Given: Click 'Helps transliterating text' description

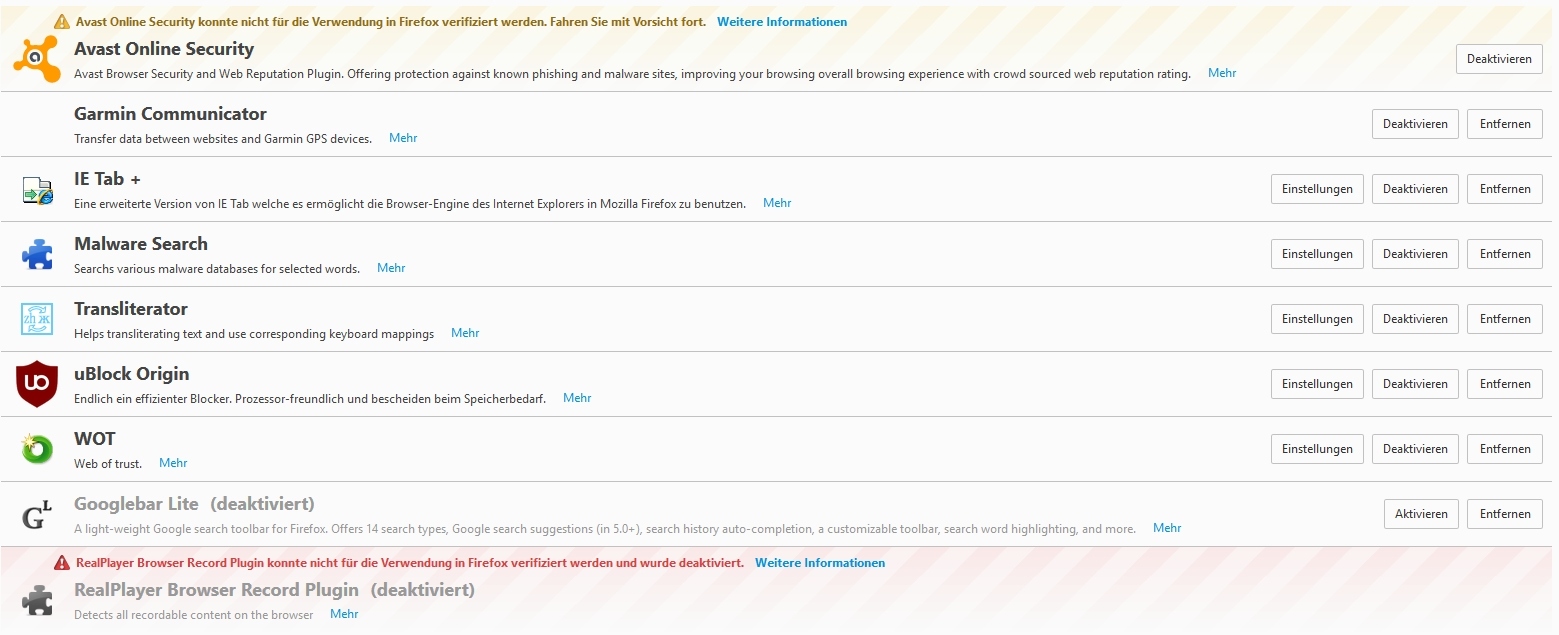Looking at the screenshot, I should click(254, 334).
